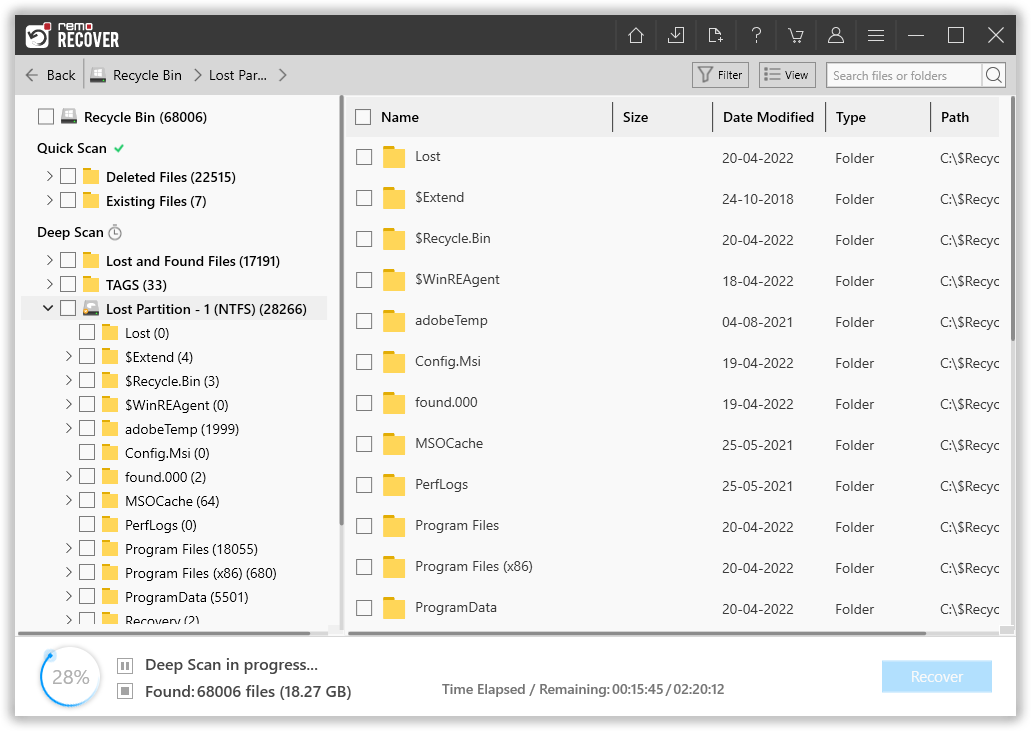Click the PerfLogs folder icon in file list
The height and width of the screenshot is (731, 1031).
[394, 485]
